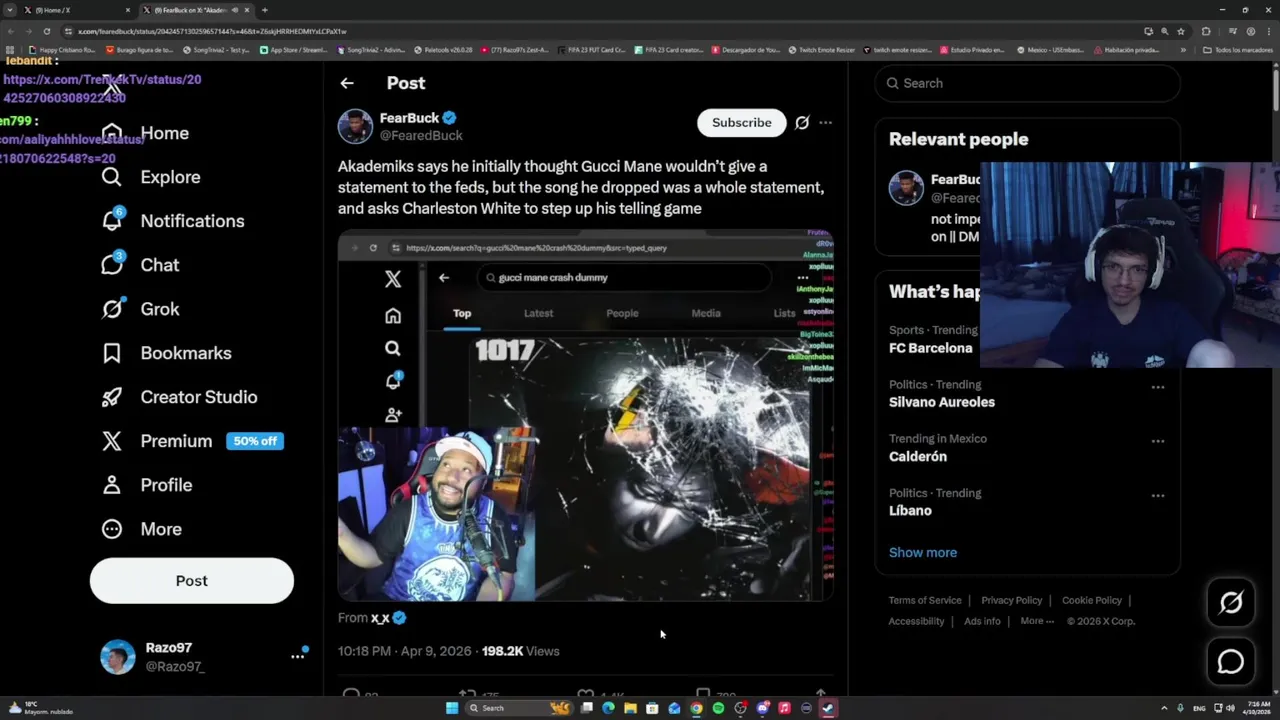Open Calderón trending topic
Viewport: 1280px width, 720px height.
coord(918,456)
